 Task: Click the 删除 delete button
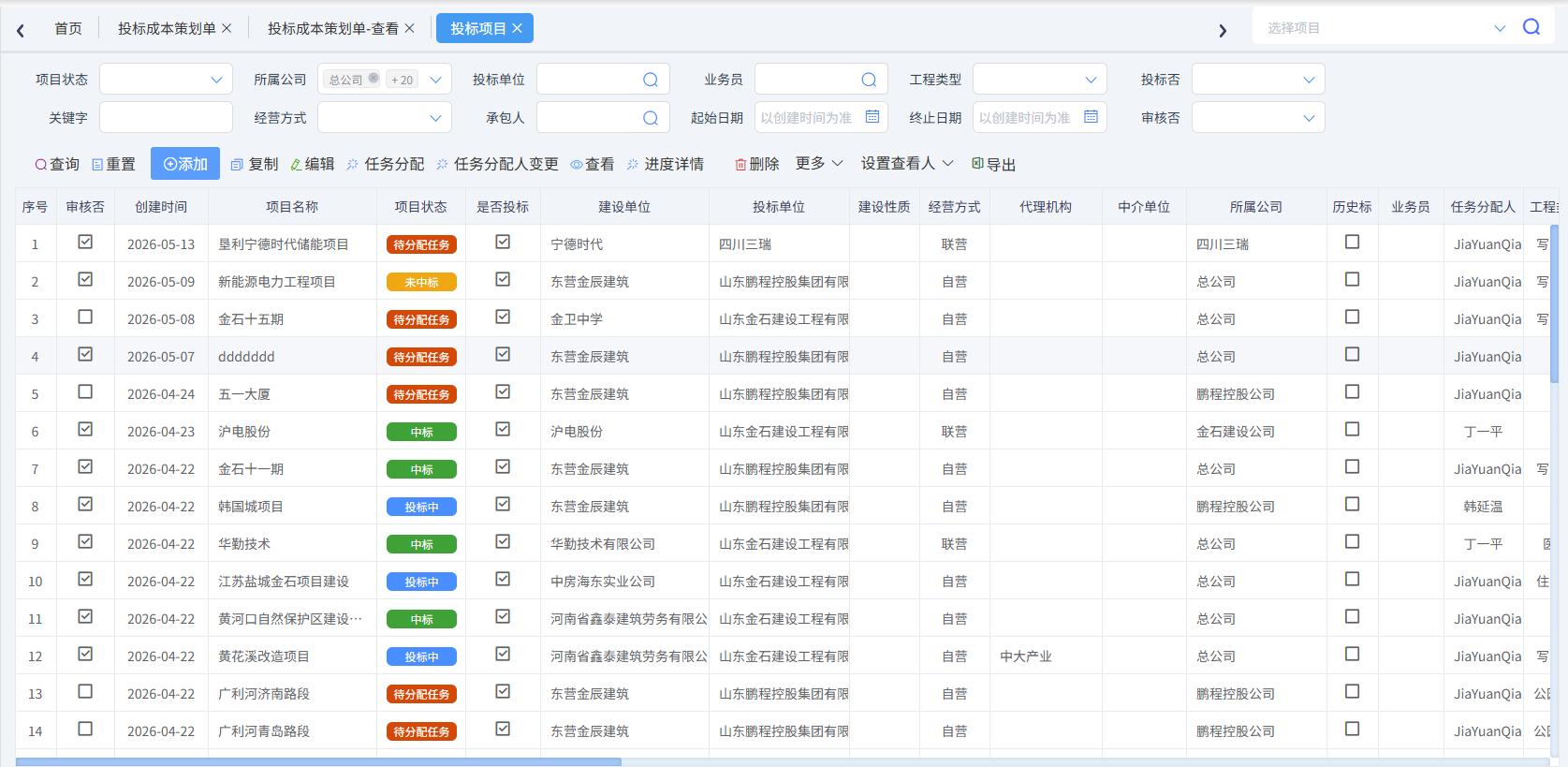756,164
